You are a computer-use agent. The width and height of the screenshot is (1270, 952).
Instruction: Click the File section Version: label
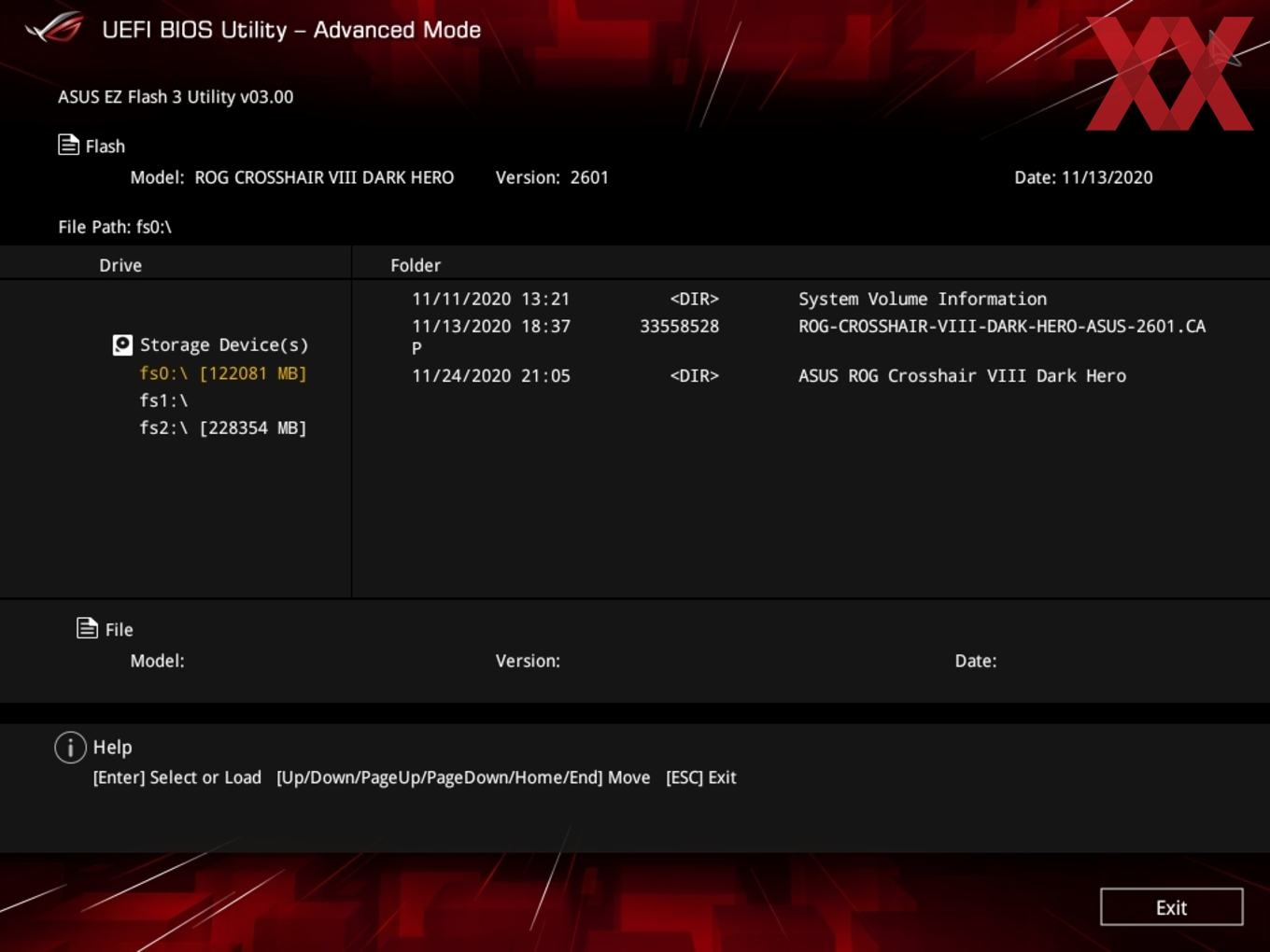click(x=528, y=661)
